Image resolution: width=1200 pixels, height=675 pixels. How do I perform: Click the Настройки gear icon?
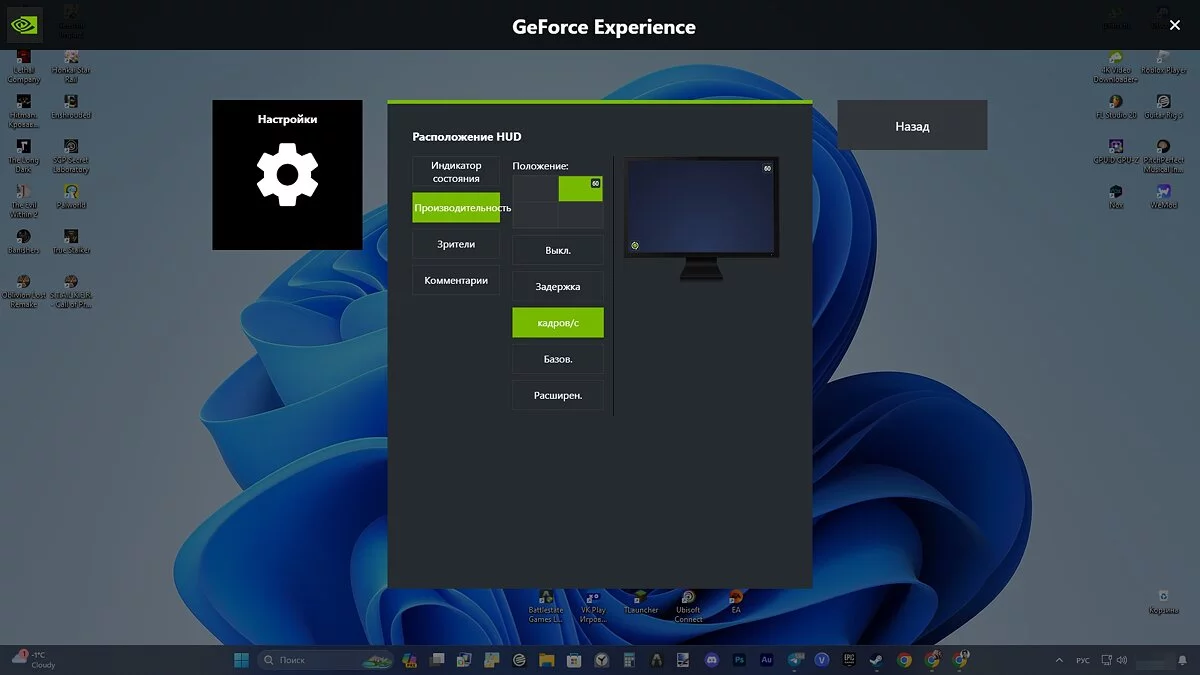pos(287,175)
